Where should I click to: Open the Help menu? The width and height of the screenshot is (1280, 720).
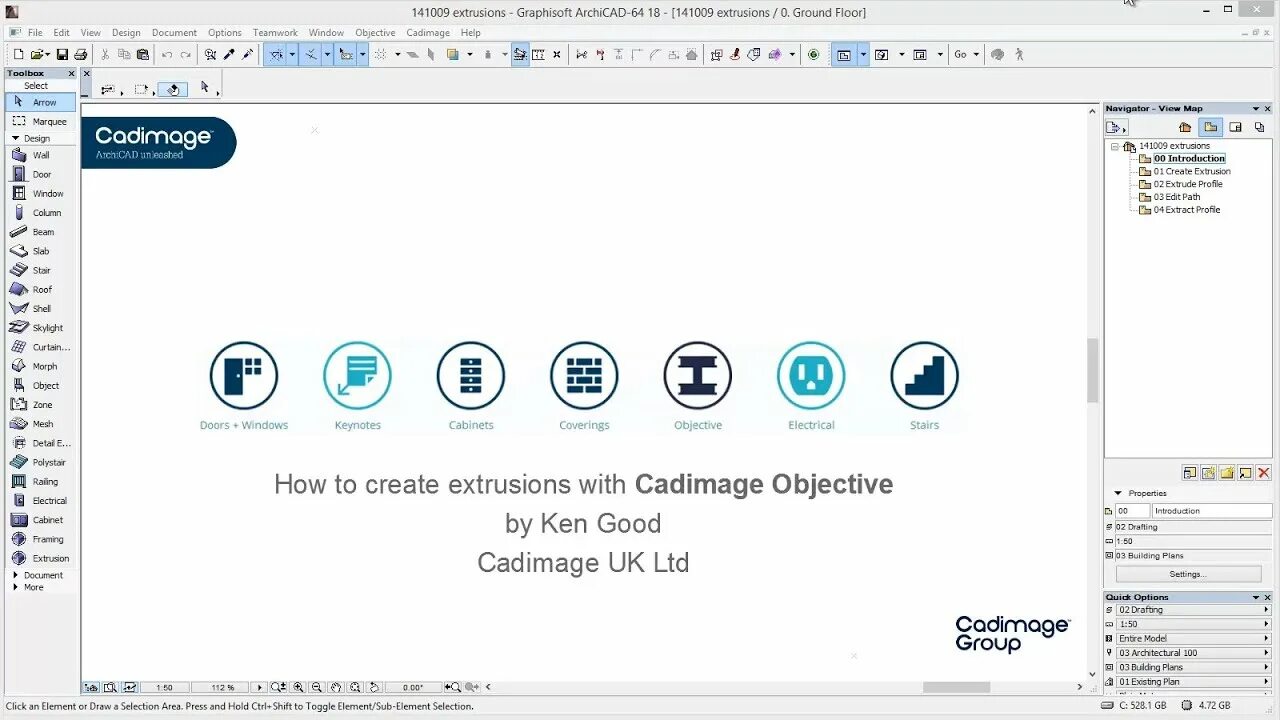click(x=470, y=33)
